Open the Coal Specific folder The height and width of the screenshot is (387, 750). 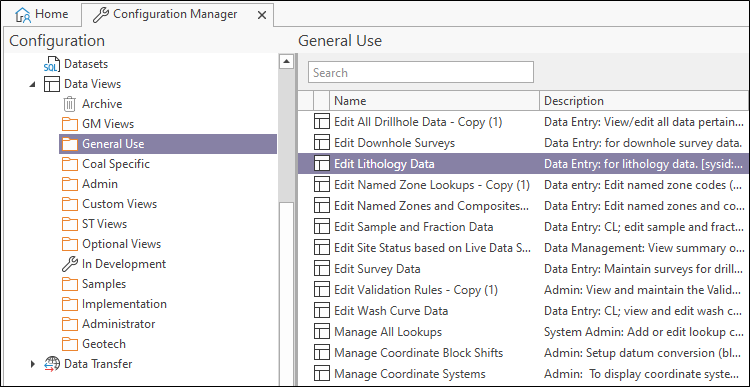116,164
